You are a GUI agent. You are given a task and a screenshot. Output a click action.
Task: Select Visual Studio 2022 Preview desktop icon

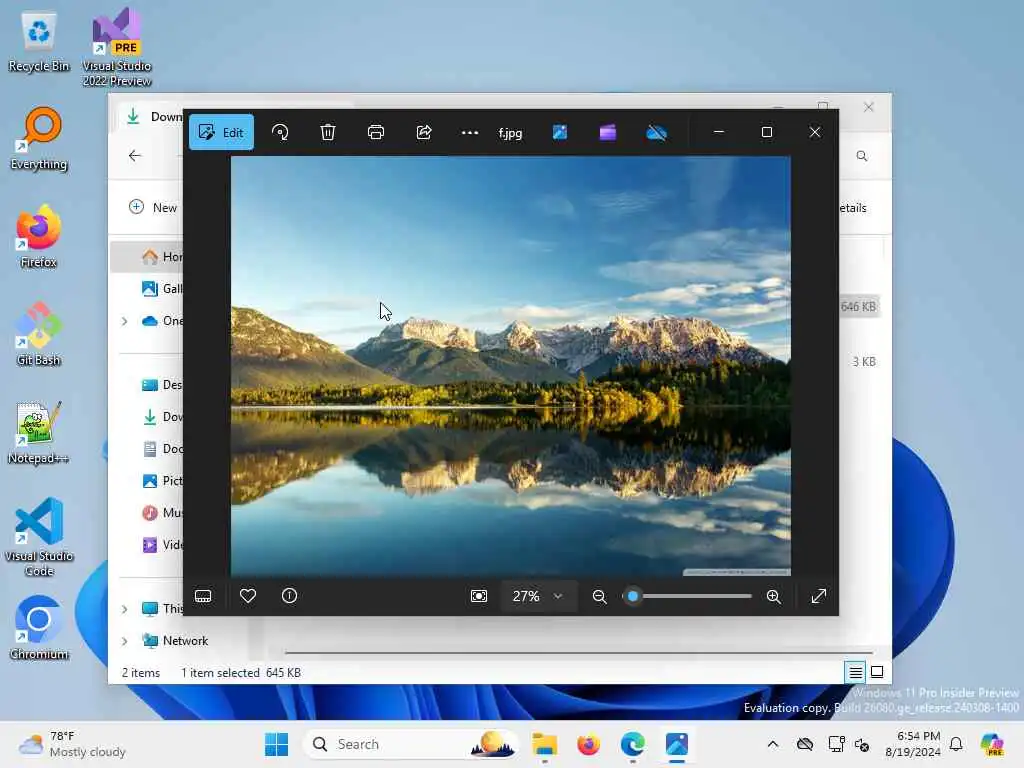click(x=117, y=47)
